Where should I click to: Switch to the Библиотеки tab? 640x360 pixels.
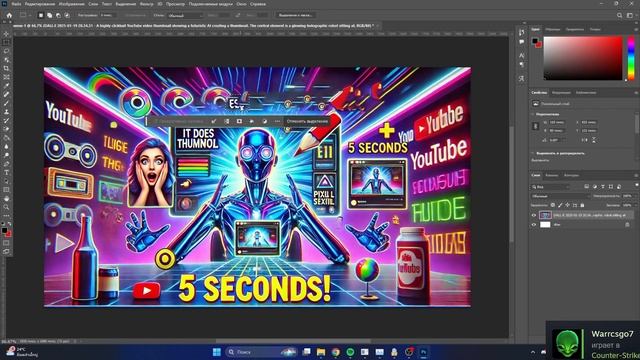click(586, 93)
